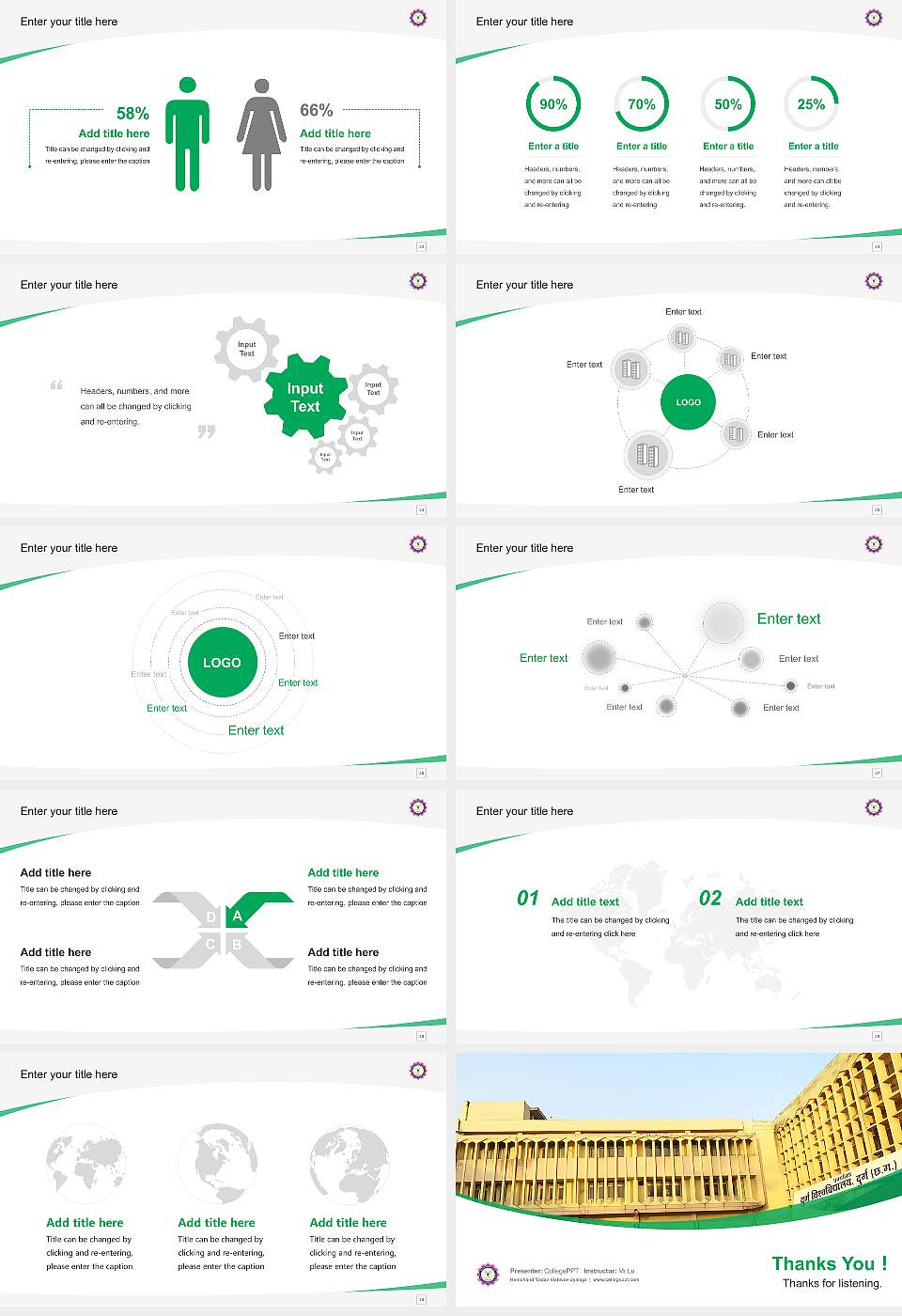Image resolution: width=902 pixels, height=1316 pixels.
Task: Click the Thanks for listening. subtitle
Action: click(x=832, y=1283)
